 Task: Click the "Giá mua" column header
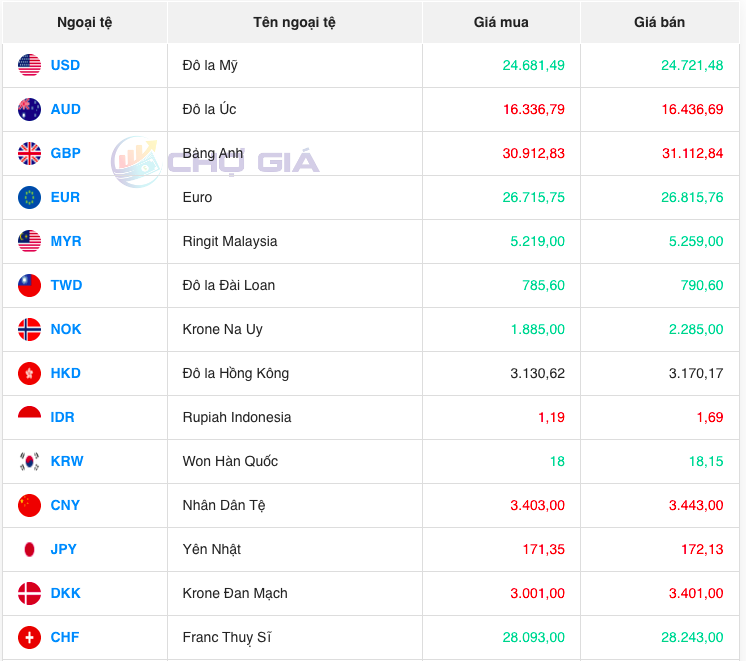501,22
